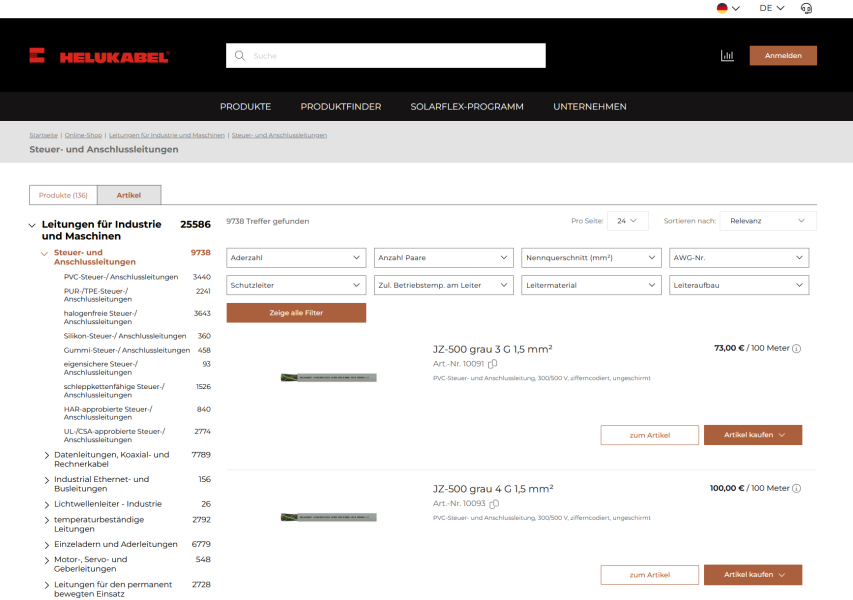853x600 pixels.
Task: Click info icon beside 73,00 € price
Action: (x=797, y=349)
